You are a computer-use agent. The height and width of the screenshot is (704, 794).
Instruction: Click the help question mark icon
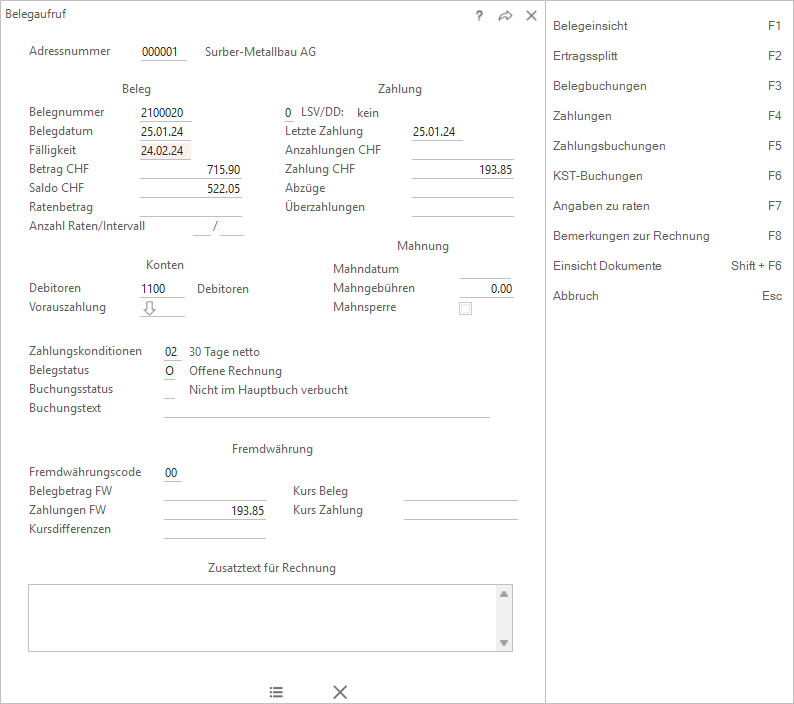tap(479, 16)
